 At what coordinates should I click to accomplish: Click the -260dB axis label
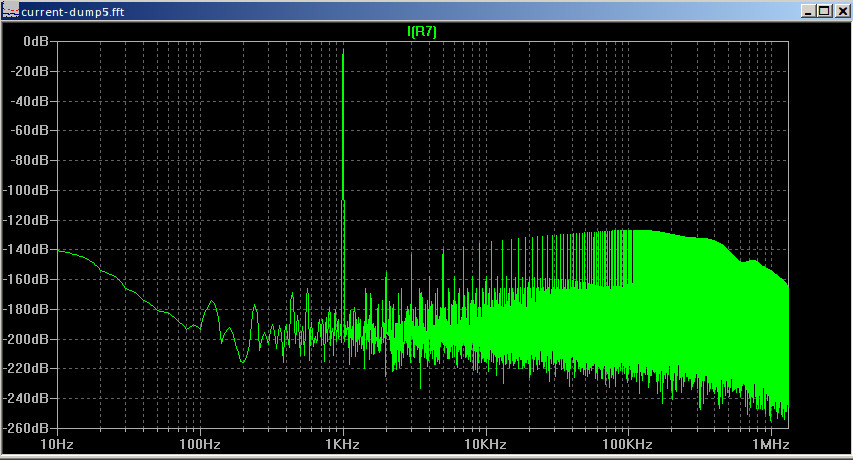[x=26, y=428]
